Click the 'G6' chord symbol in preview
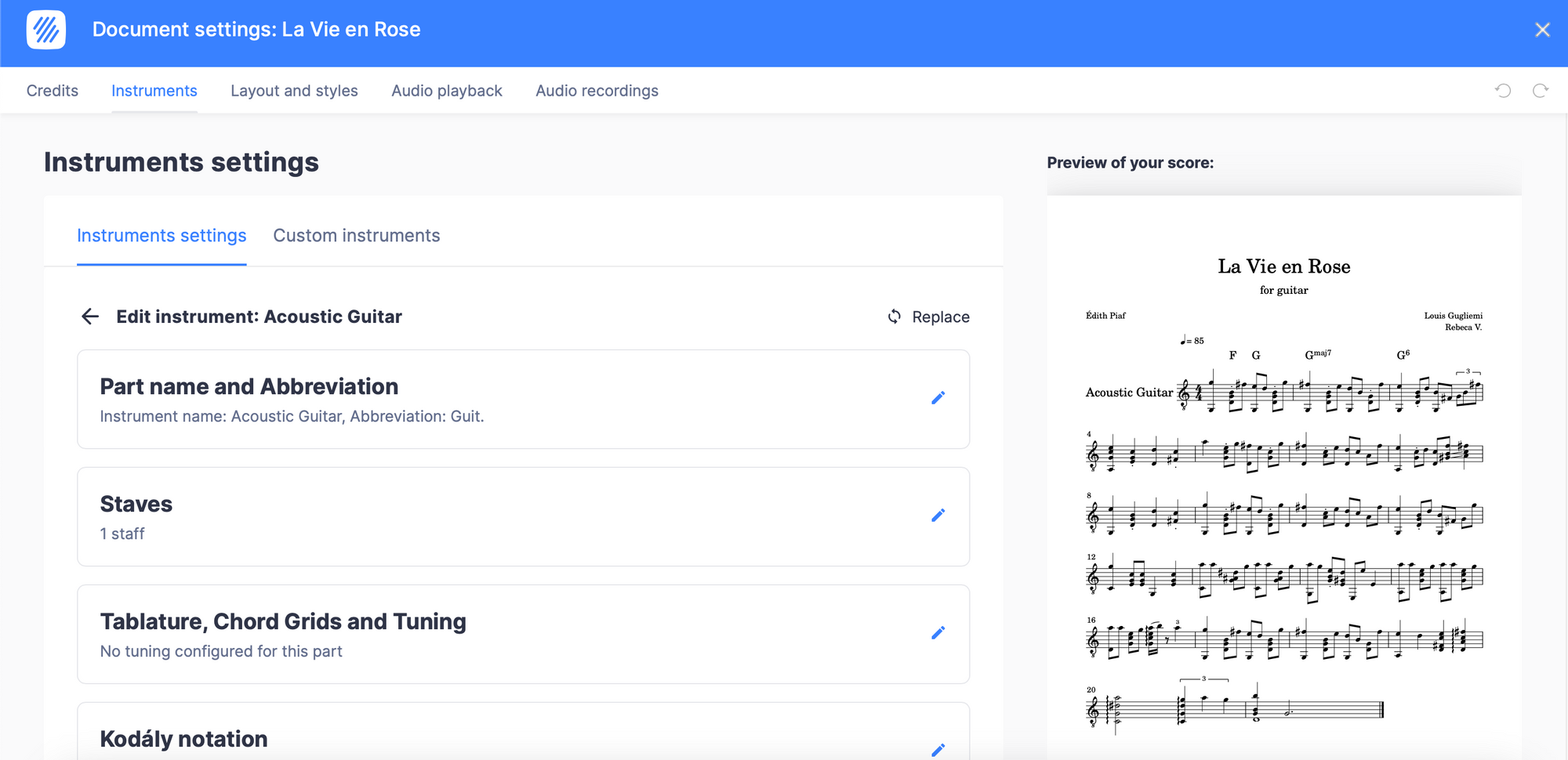This screenshot has width=1568, height=760. click(1403, 354)
